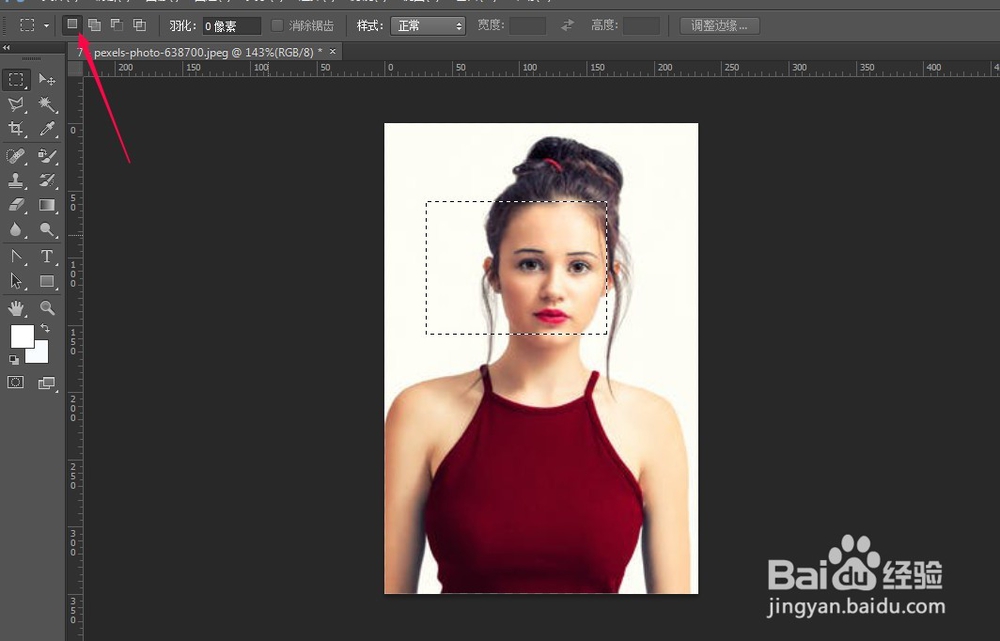Select the Hand tool
Image resolution: width=1000 pixels, height=641 pixels.
[16, 308]
